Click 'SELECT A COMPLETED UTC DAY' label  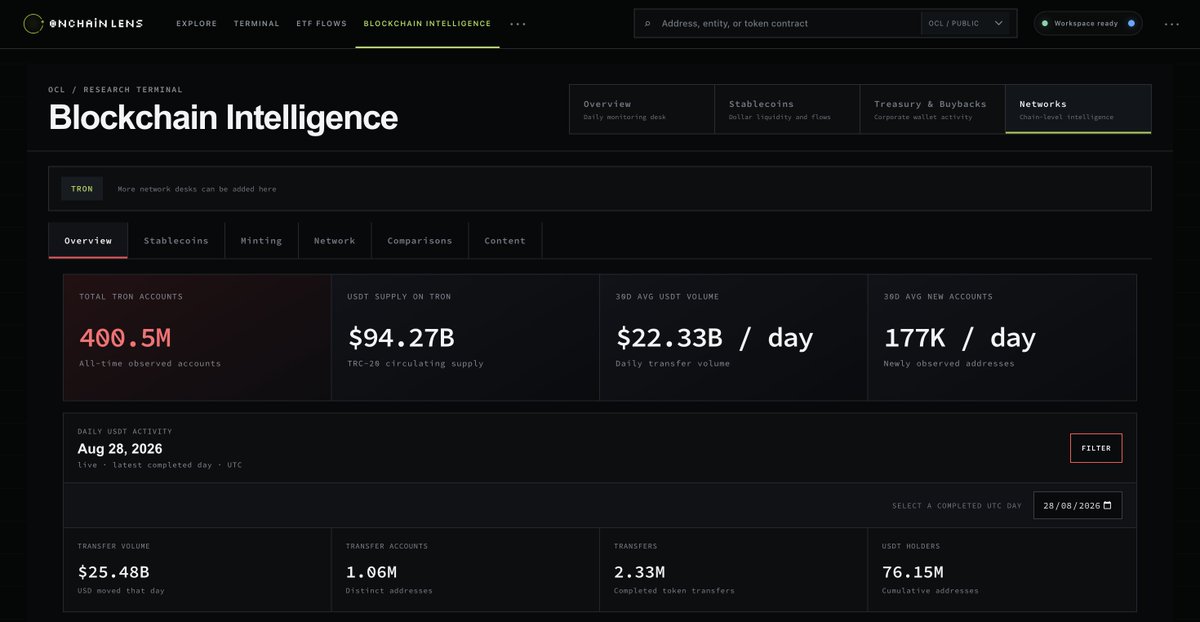click(x=957, y=506)
